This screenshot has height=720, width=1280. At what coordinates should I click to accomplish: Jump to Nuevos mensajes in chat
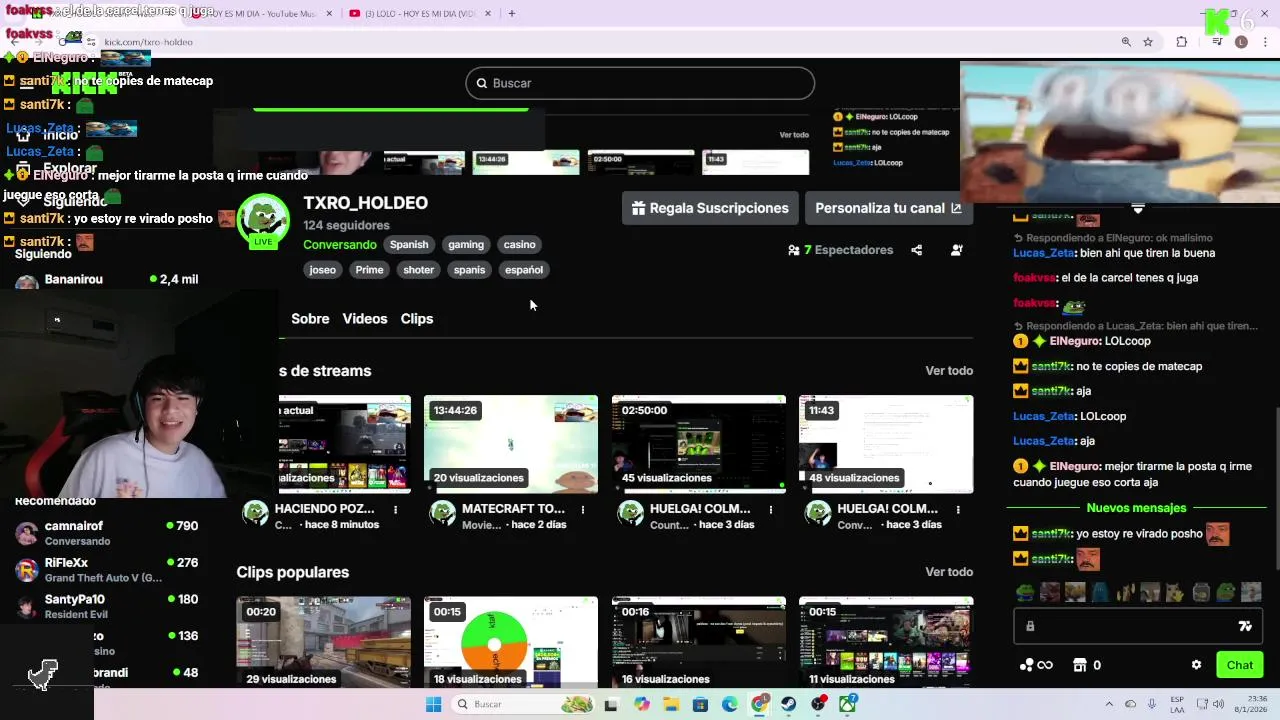click(x=1137, y=508)
